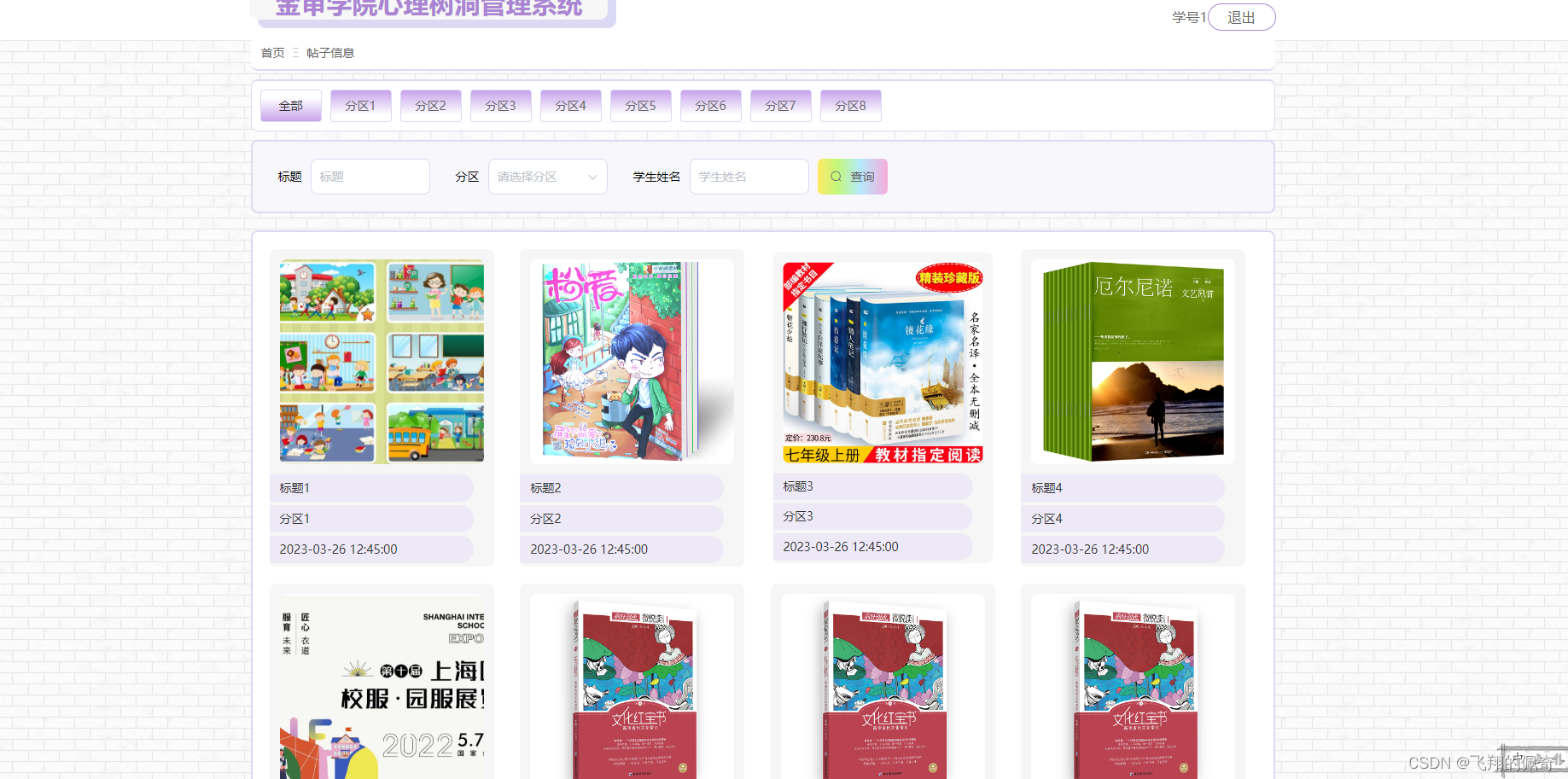Viewport: 1568px width, 779px height.
Task: Switch to 分区2 tab
Action: pyautogui.click(x=430, y=106)
